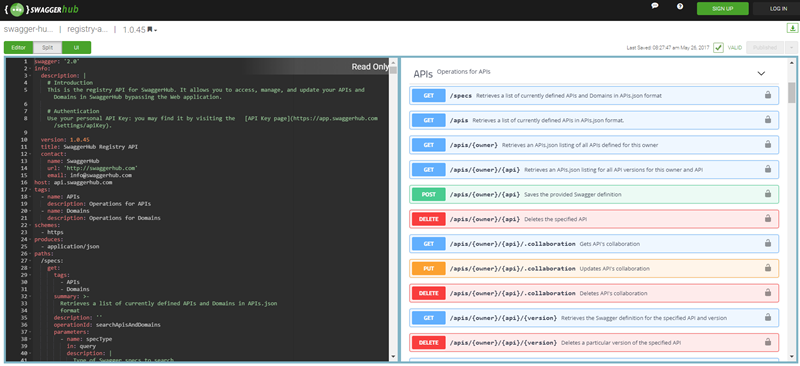The height and width of the screenshot is (366, 800).
Task: Expand DELETE /apis/{owner}/{api}/{version} operation
Action: (594, 343)
